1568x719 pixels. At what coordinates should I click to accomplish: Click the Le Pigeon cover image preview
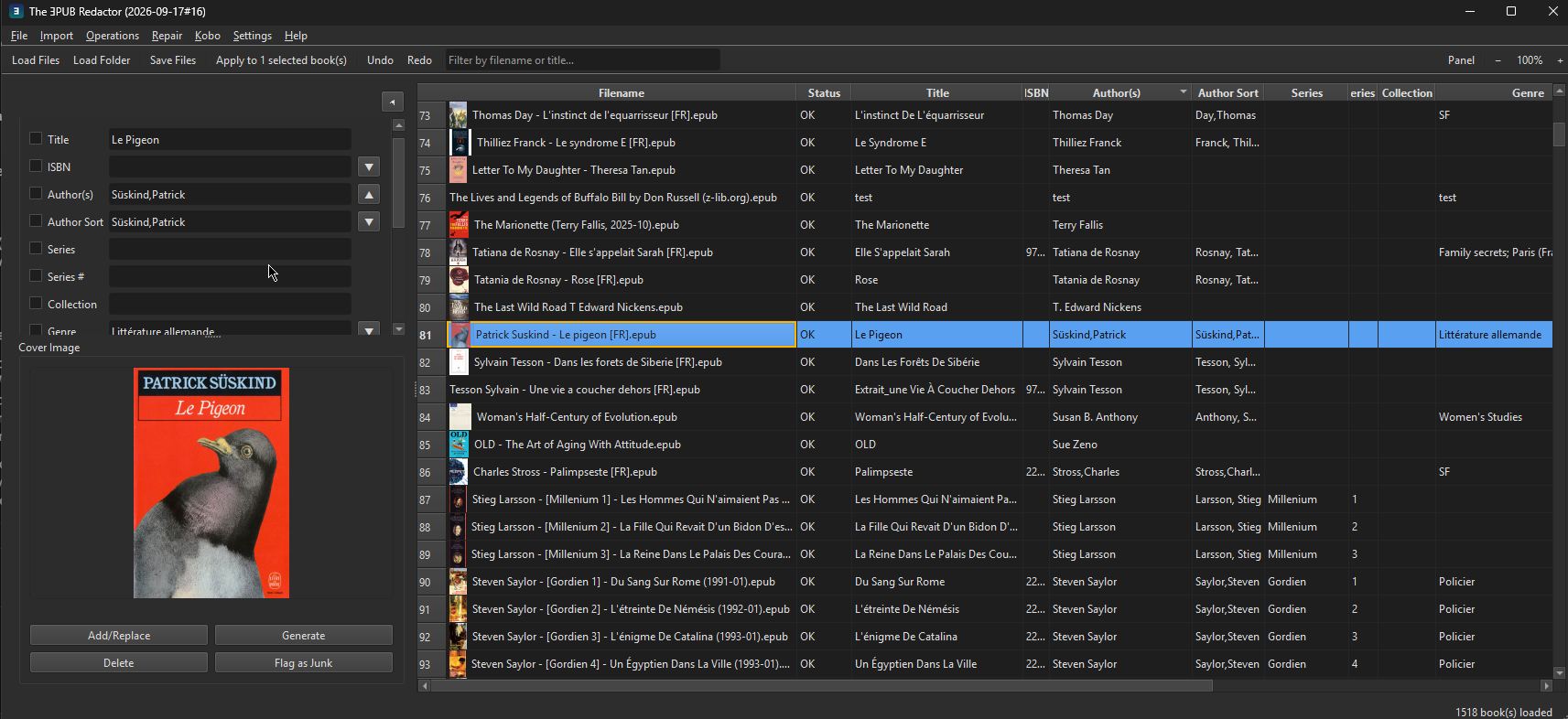point(211,483)
